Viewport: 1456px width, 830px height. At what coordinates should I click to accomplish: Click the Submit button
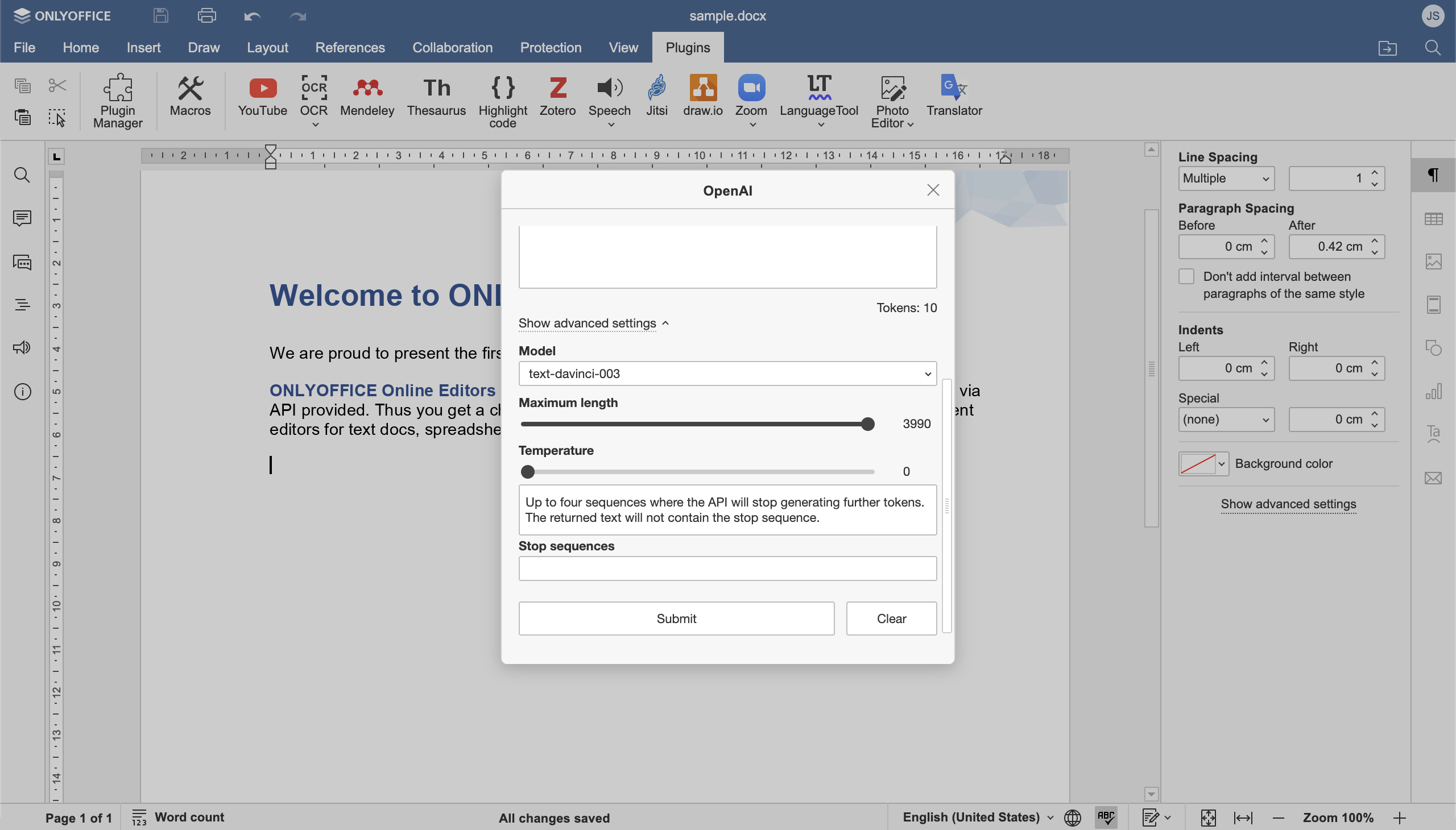676,618
